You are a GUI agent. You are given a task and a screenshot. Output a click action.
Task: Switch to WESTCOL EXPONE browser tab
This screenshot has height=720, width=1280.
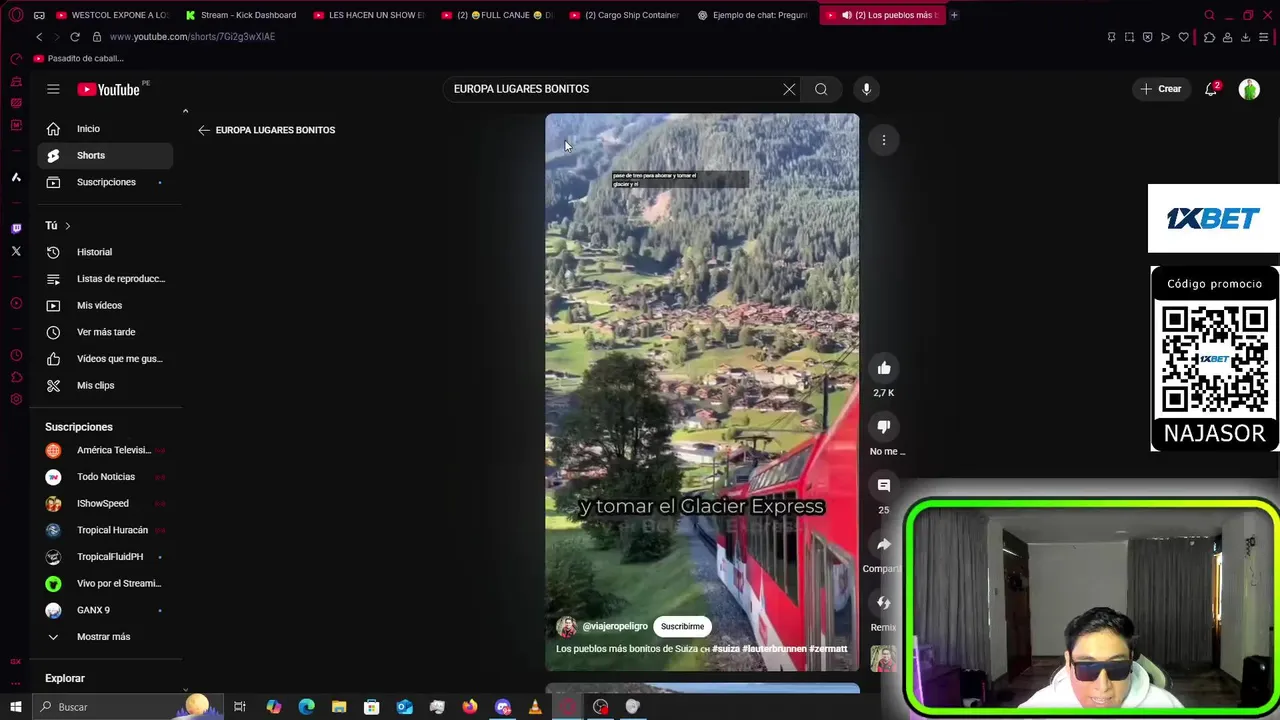pos(113,15)
